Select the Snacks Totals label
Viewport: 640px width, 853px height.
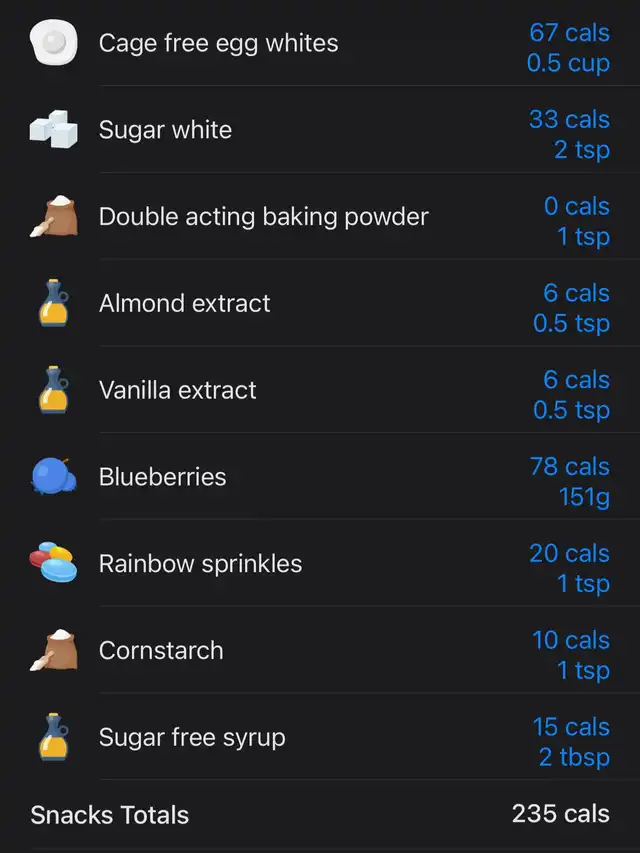[109, 815]
